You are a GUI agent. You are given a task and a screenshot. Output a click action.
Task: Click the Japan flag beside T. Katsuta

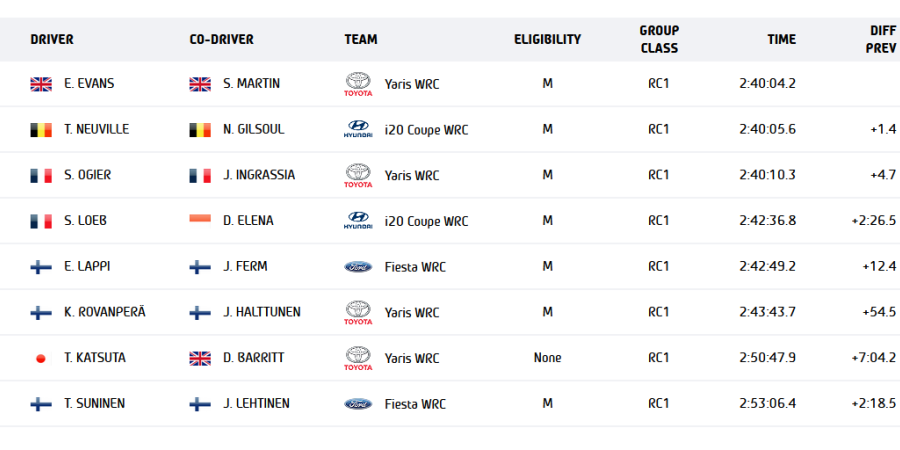[41, 358]
